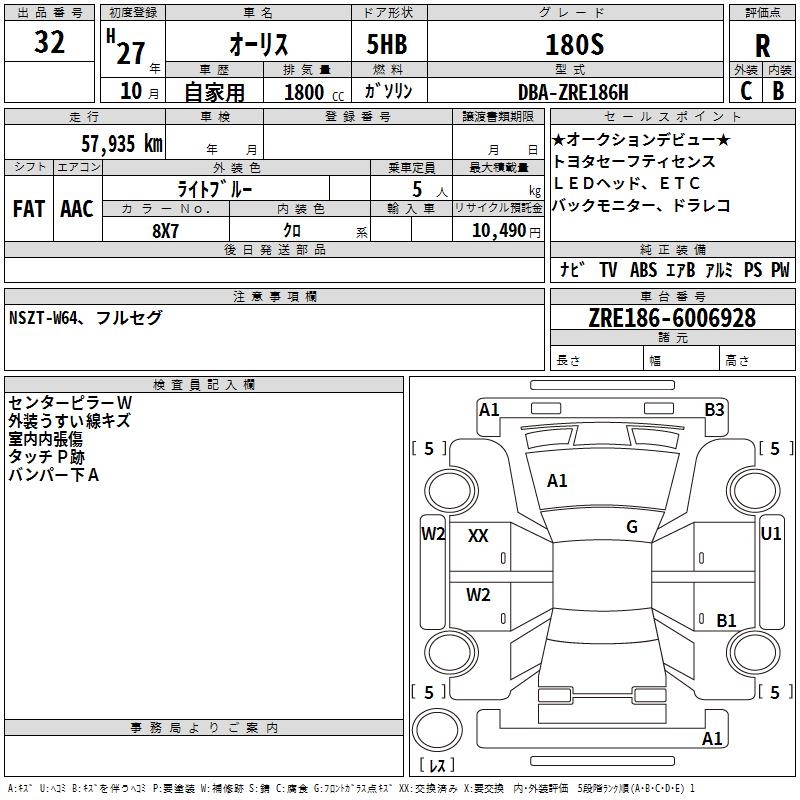This screenshot has height=800, width=800.
Task: Select exterior color ライトブルー
Action: point(215,189)
